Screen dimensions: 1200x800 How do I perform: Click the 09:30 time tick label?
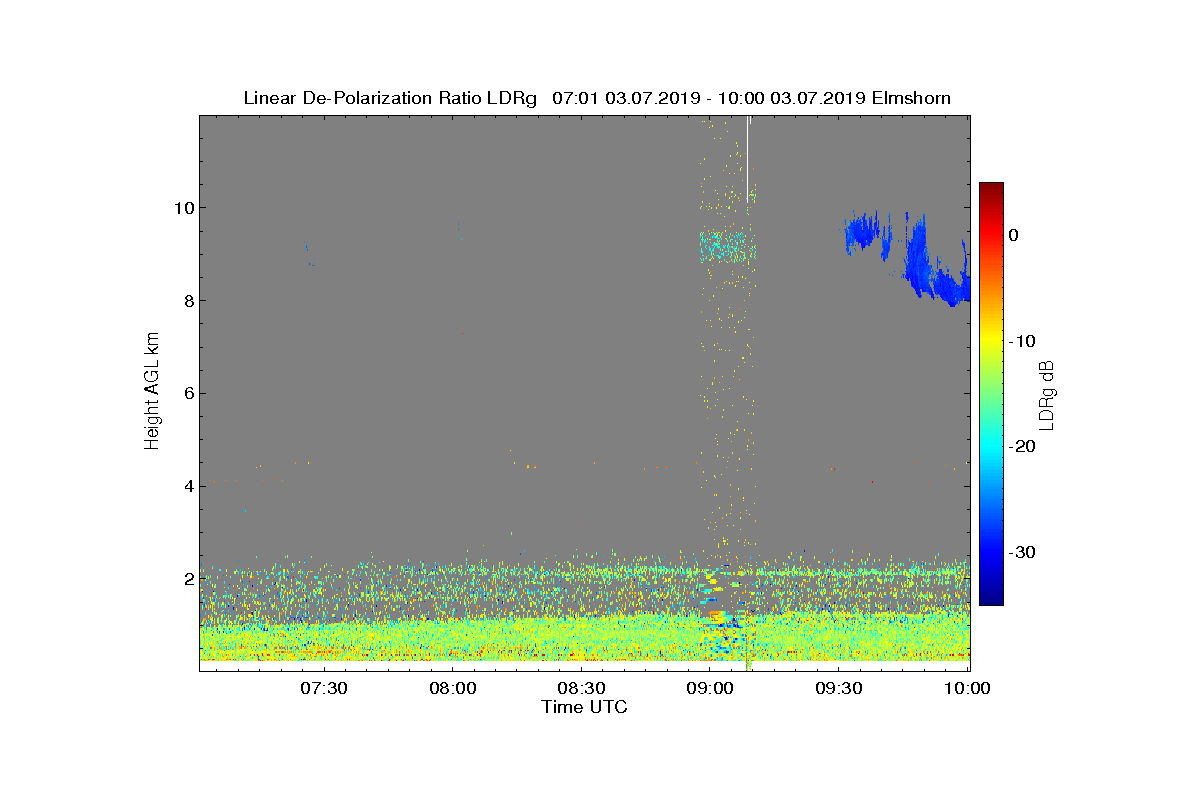pyautogui.click(x=839, y=688)
